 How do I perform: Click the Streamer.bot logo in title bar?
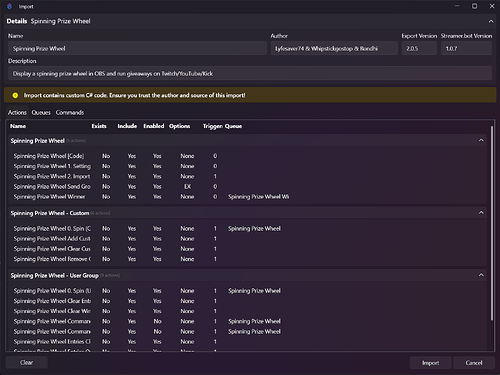click(9, 6)
